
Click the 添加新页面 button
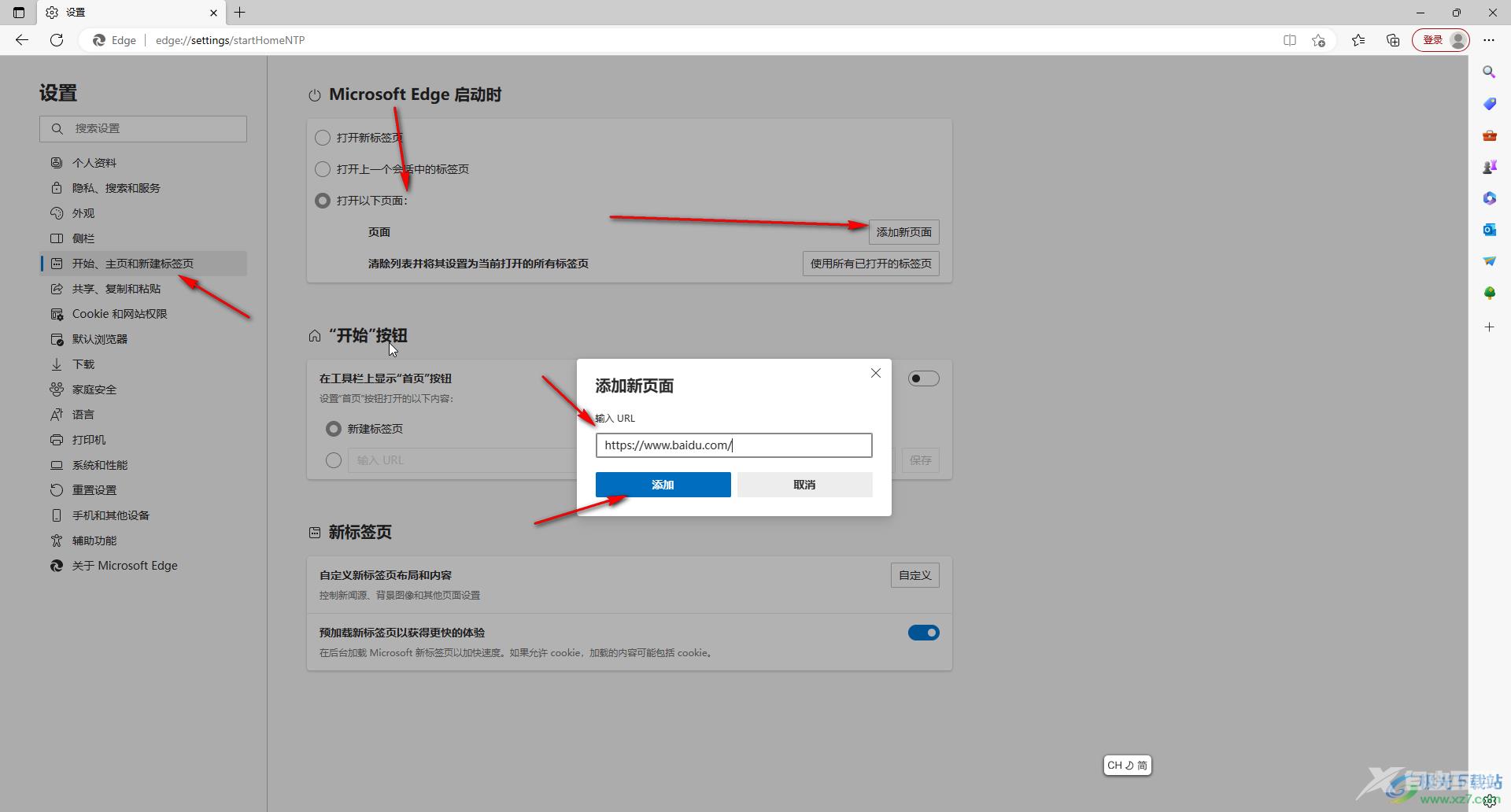(903, 232)
